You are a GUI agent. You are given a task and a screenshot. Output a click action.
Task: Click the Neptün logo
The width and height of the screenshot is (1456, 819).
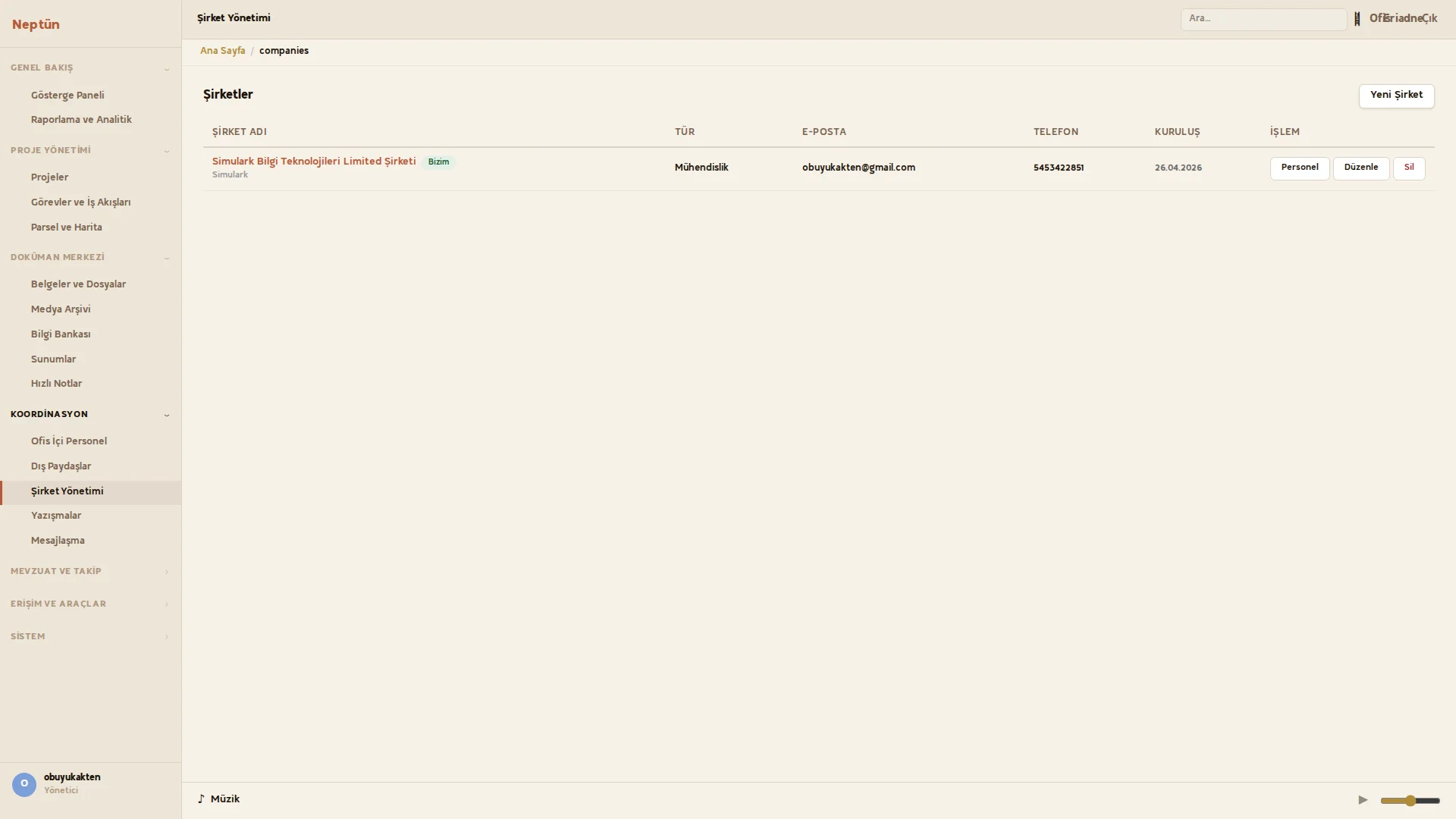pyautogui.click(x=36, y=24)
